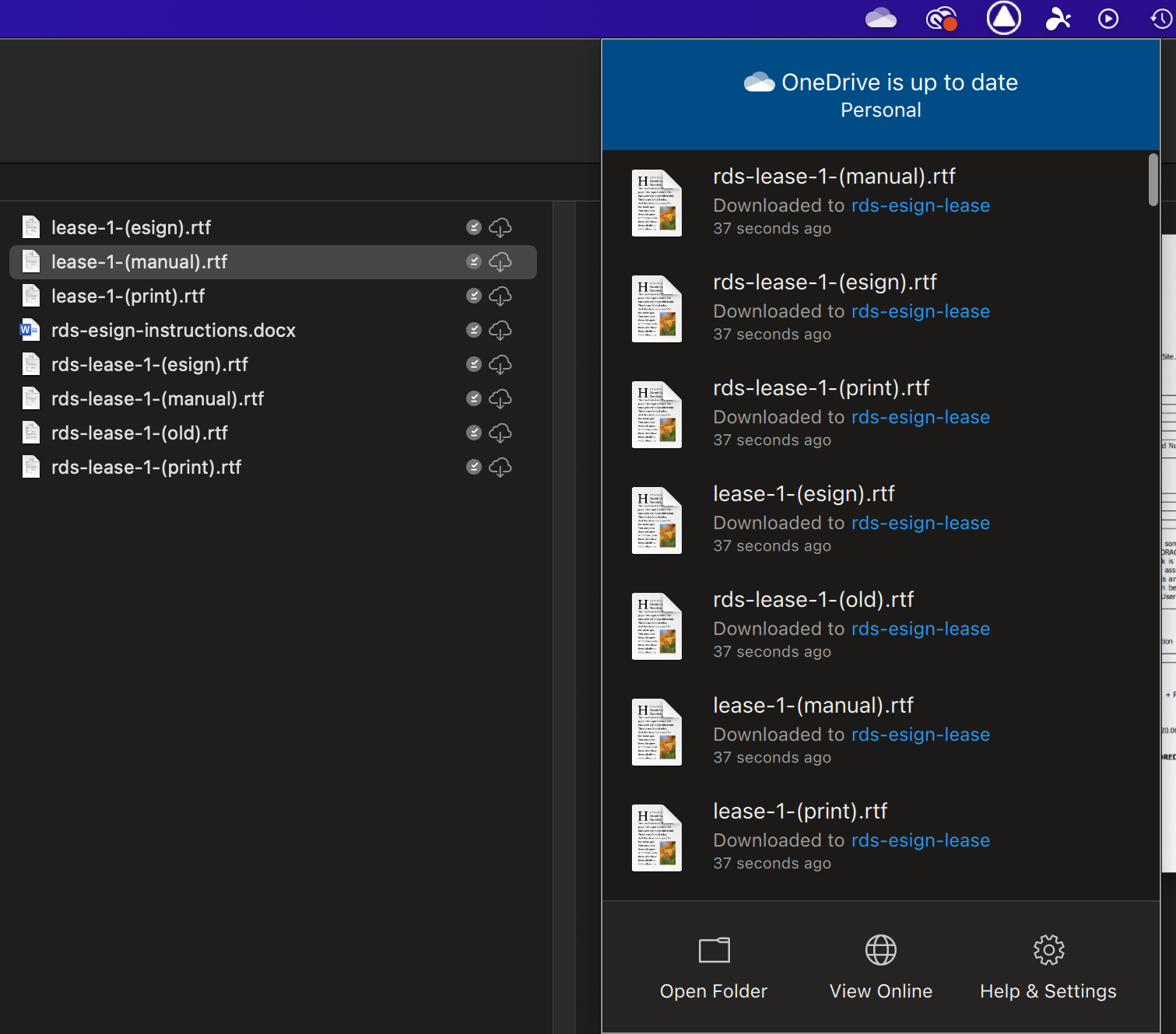Click lease-1-(print).rtf title in OneDrive activity

pos(800,811)
